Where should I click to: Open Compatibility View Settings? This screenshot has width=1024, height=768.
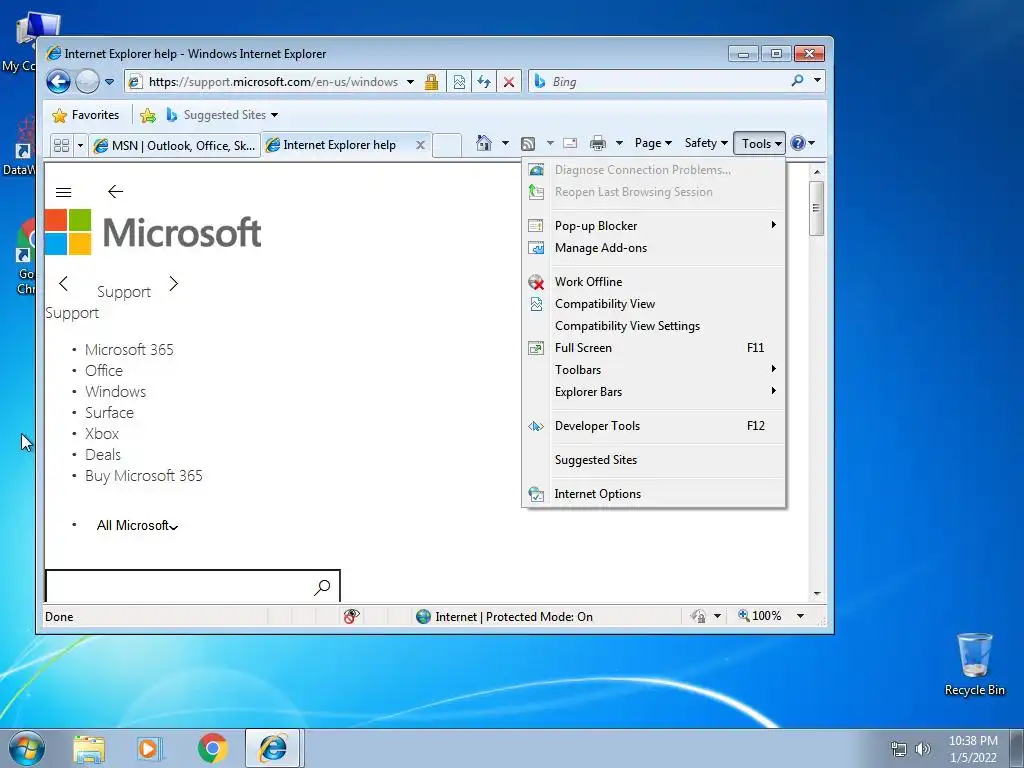click(654, 325)
